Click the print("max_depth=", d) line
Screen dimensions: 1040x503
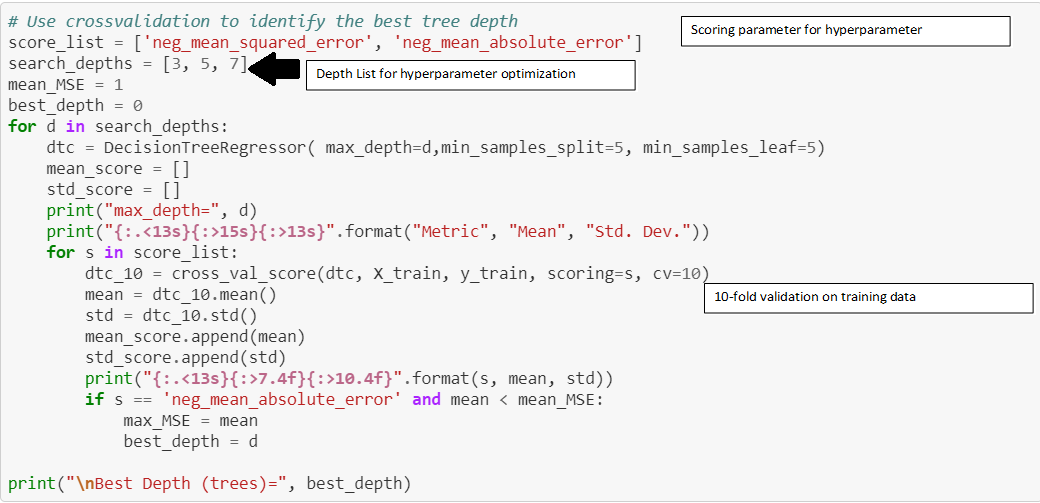pos(152,211)
